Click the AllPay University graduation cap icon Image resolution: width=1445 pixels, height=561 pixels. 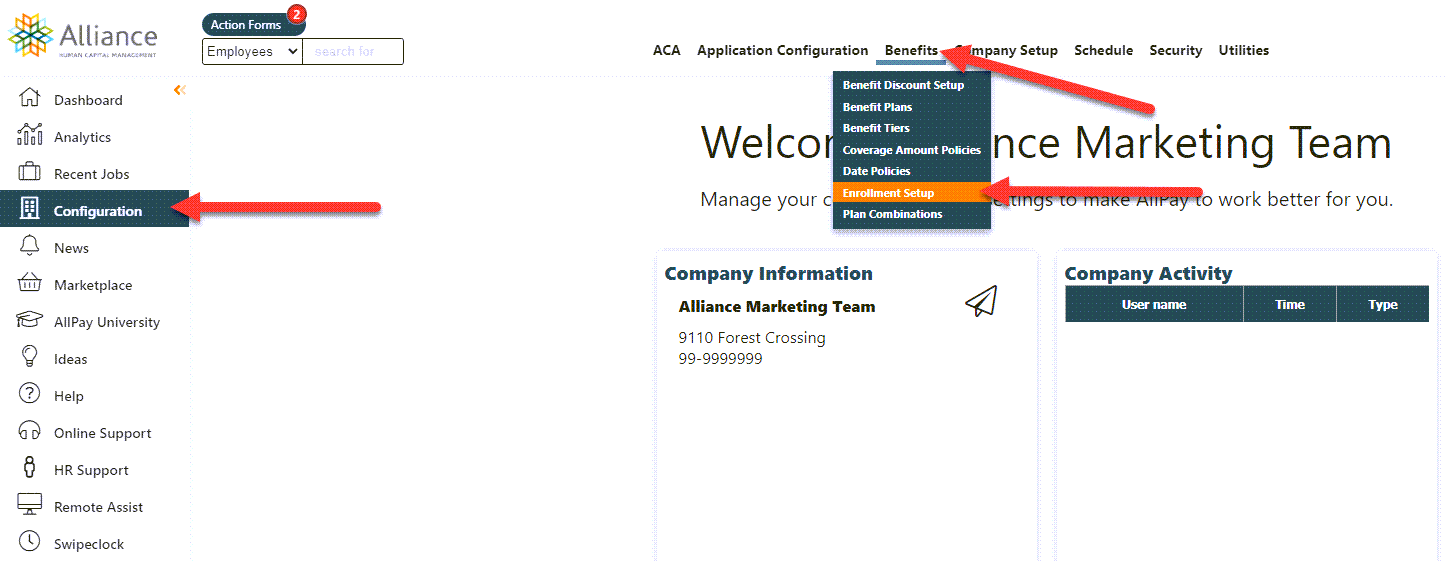pyautogui.click(x=30, y=320)
